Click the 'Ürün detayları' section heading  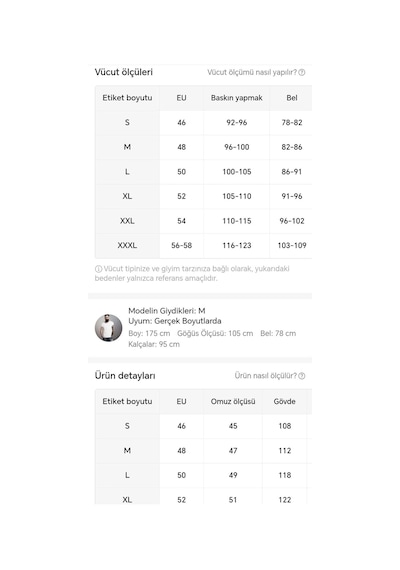coord(125,376)
